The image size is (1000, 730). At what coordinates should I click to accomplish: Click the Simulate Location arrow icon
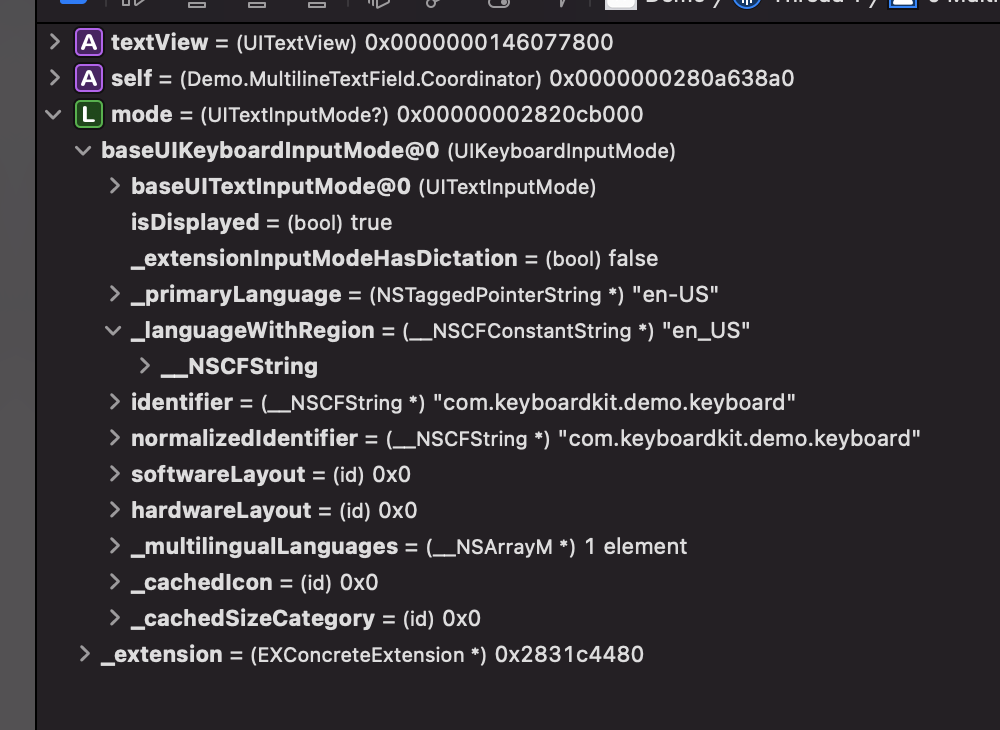coord(562,4)
